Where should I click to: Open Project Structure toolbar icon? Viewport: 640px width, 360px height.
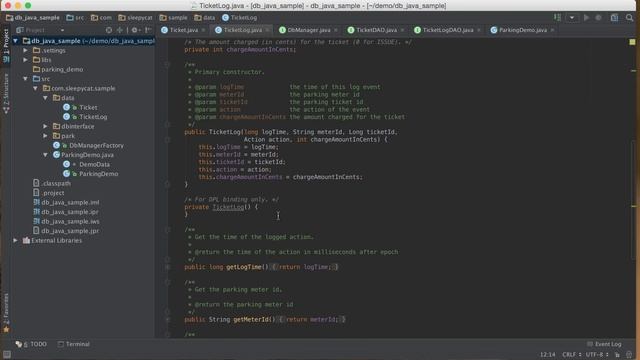(x=614, y=18)
